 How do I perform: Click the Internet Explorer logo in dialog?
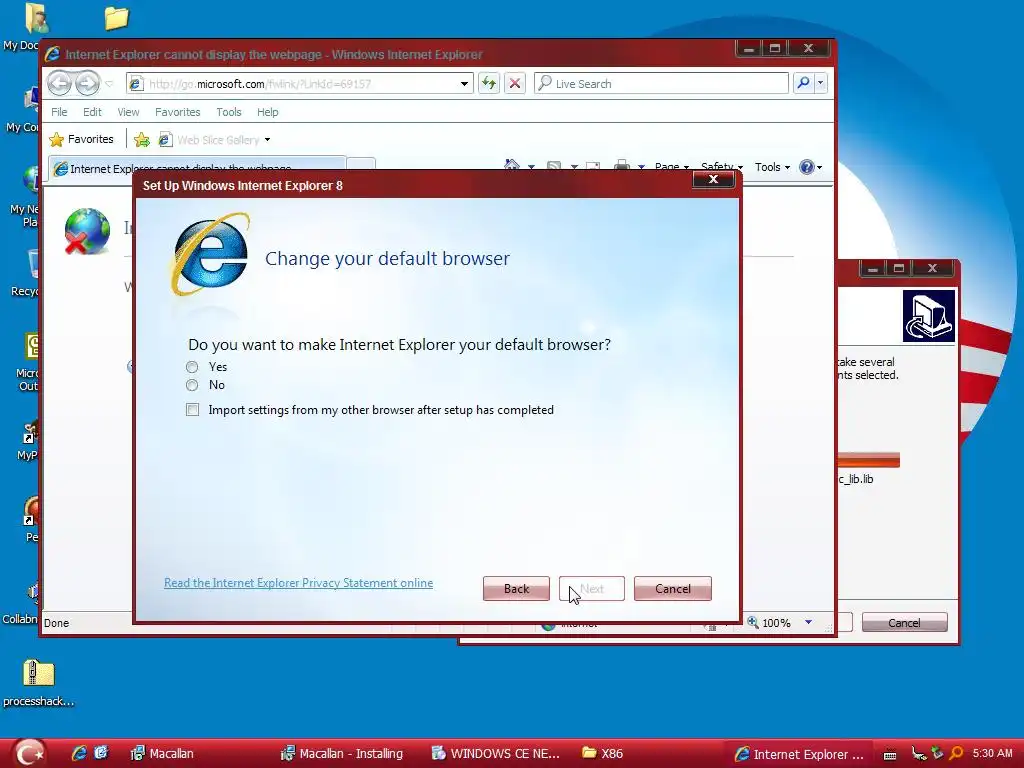coord(210,255)
